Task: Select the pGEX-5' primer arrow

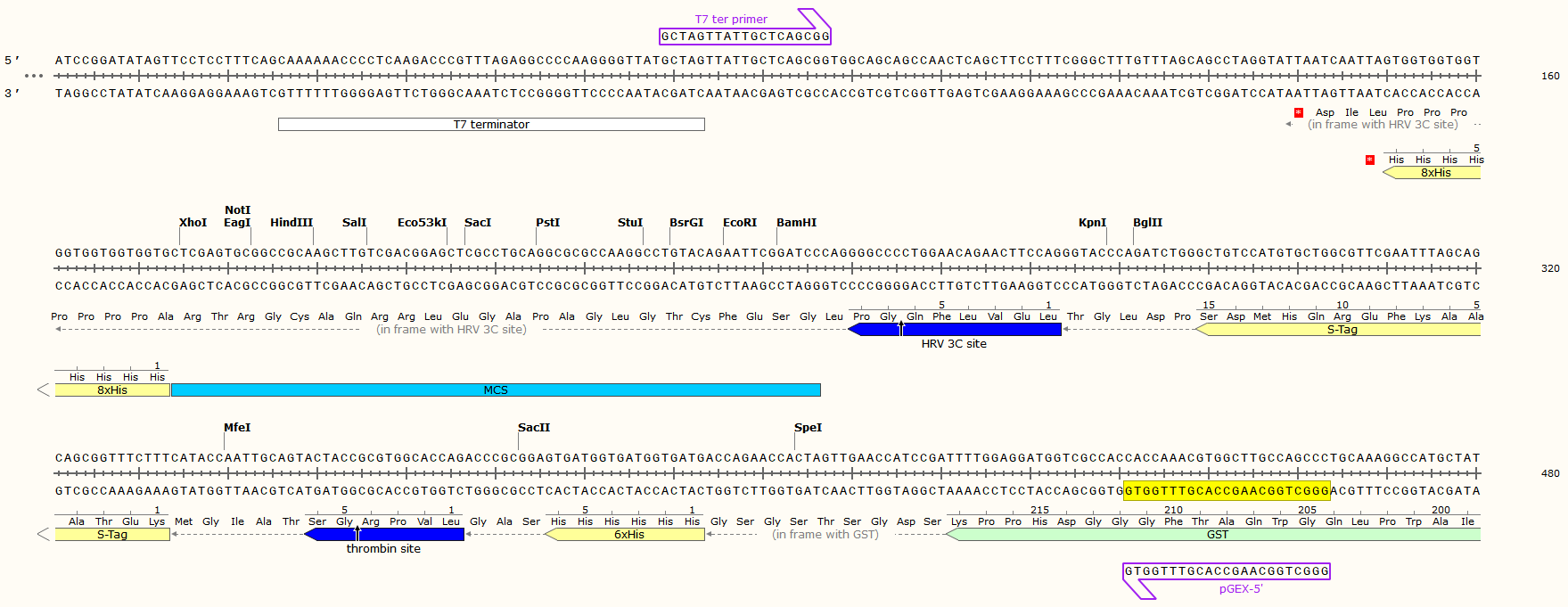Action: click(1226, 571)
